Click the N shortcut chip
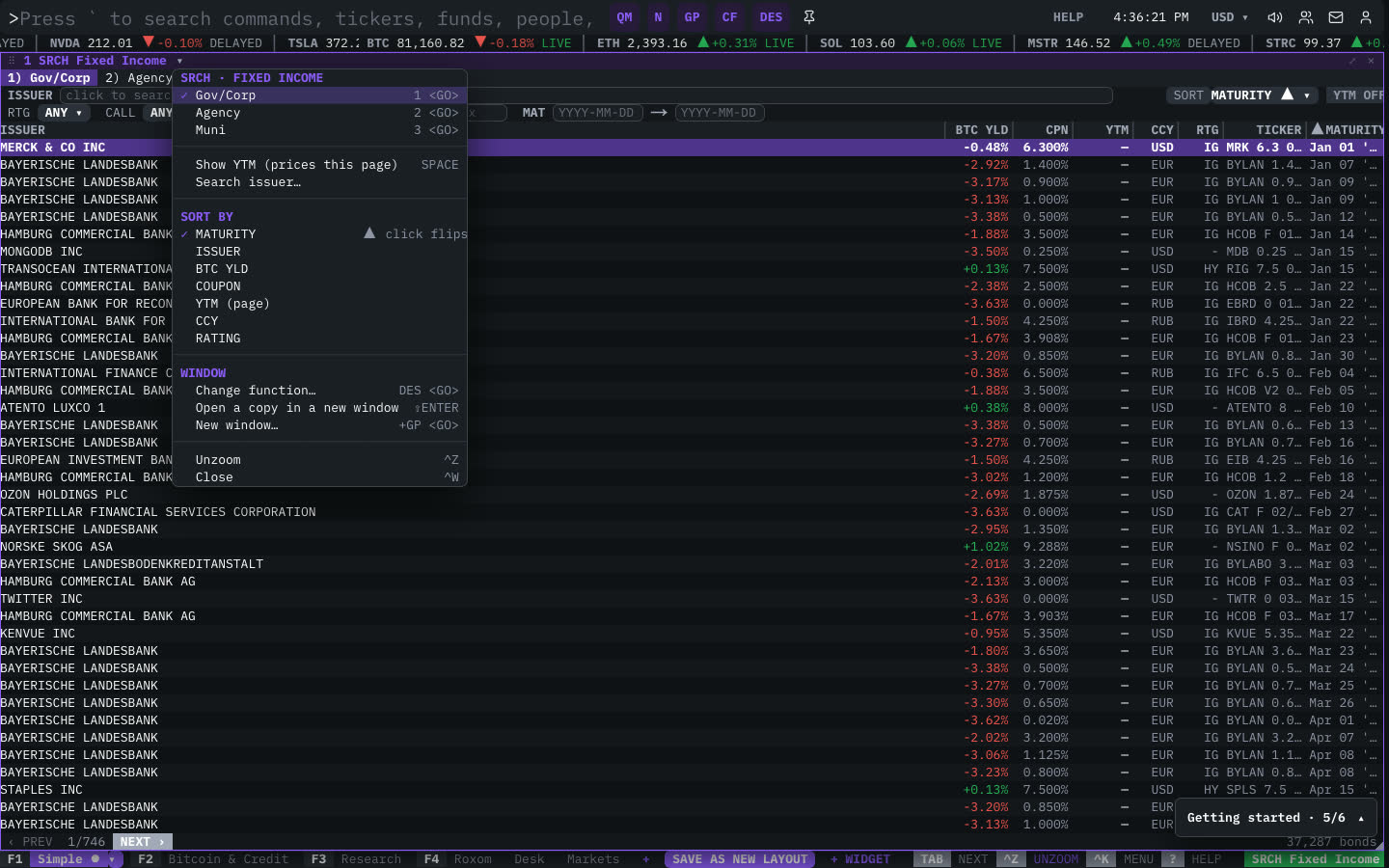Viewport: 1389px width, 868px height. point(658,17)
